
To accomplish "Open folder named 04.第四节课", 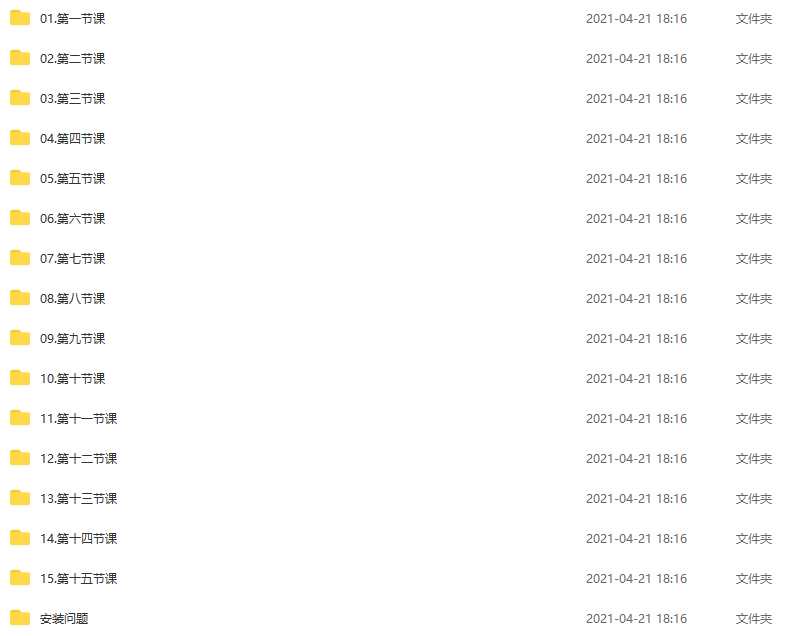I will click(73, 138).
